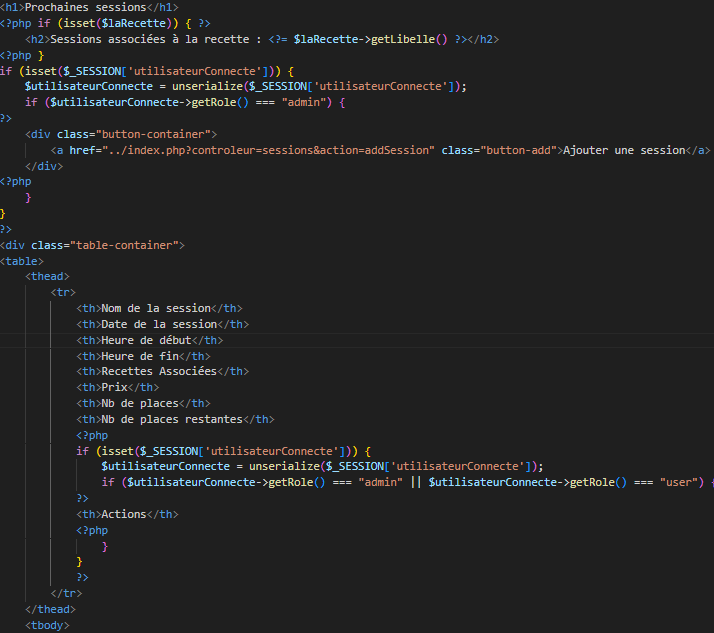This screenshot has height=633, width=714.
Task: Click the 'table-container' class value
Action: click(x=124, y=245)
